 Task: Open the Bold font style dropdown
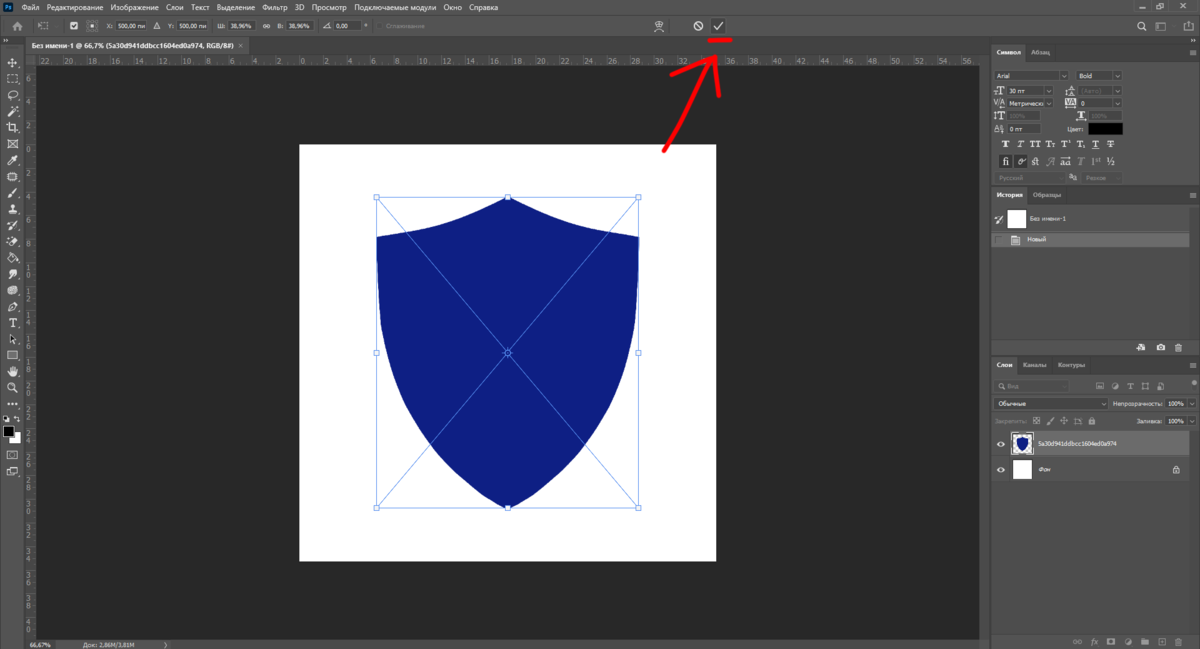coord(1117,76)
